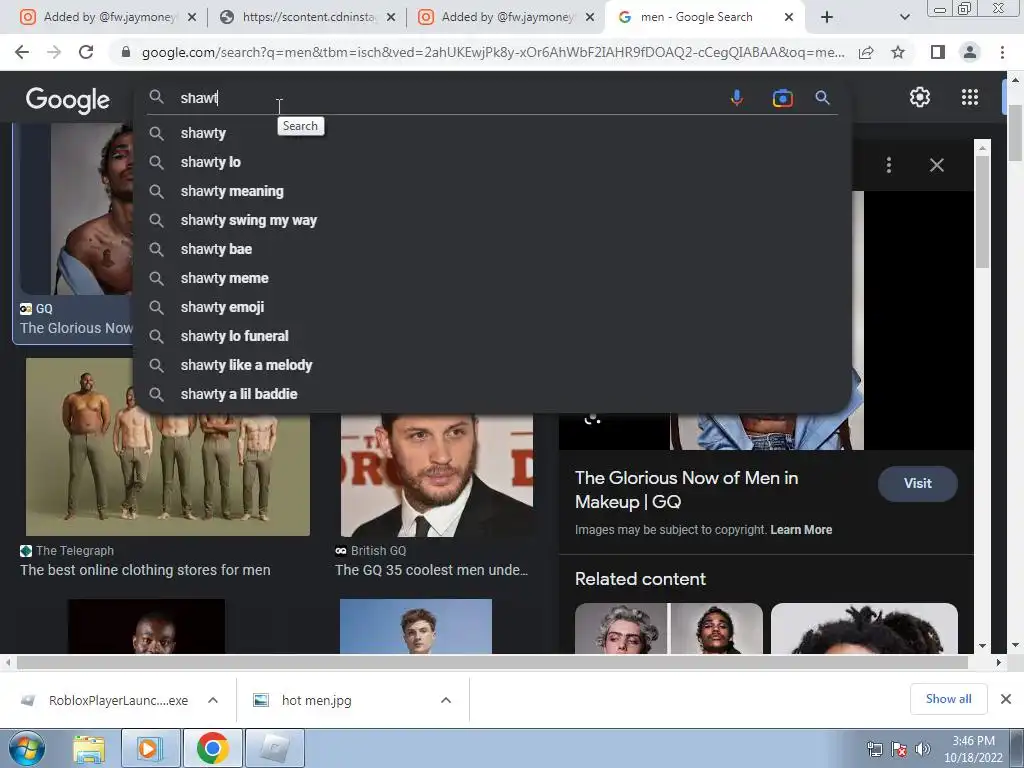The height and width of the screenshot is (768, 1024).
Task: Open the Chrome profile avatar
Action: click(970, 52)
